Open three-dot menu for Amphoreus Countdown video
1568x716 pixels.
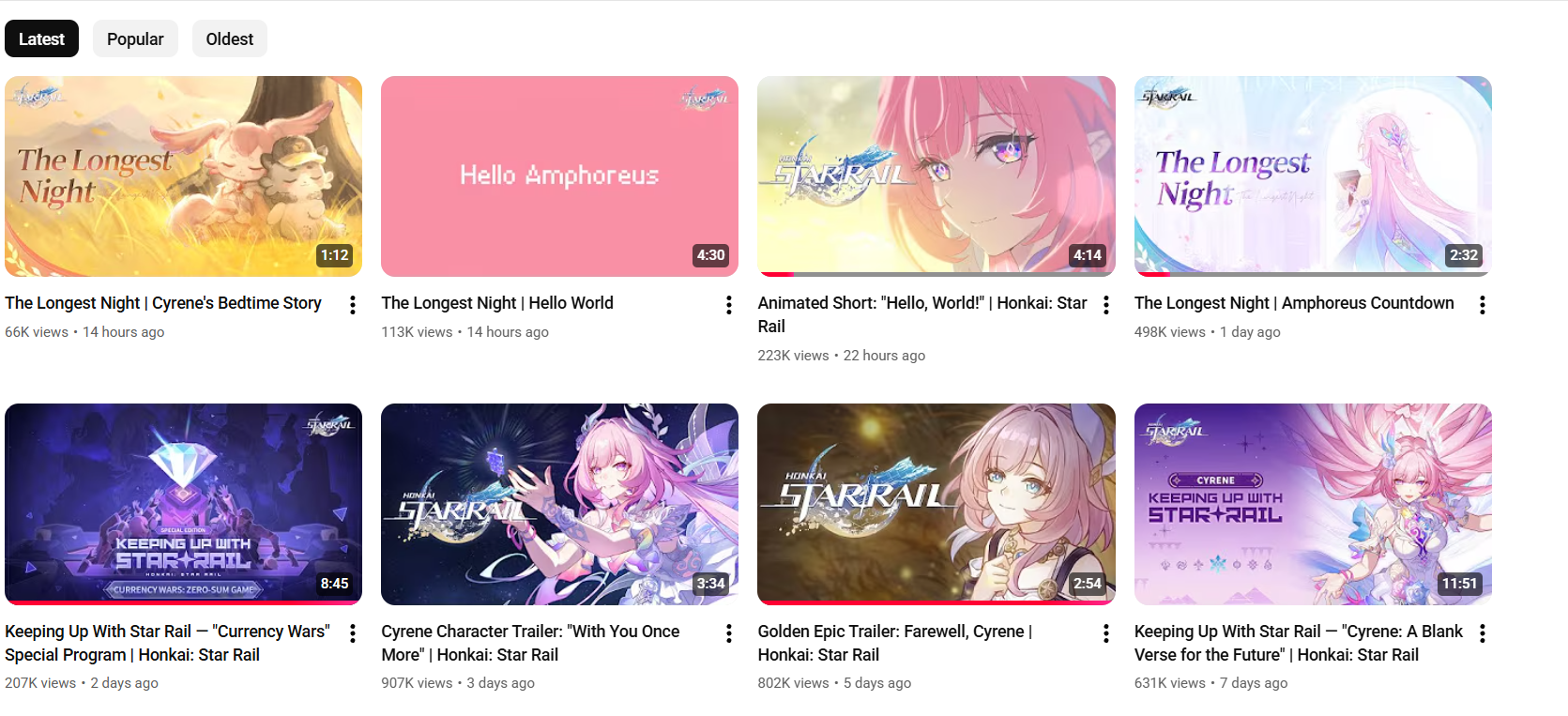1483,305
